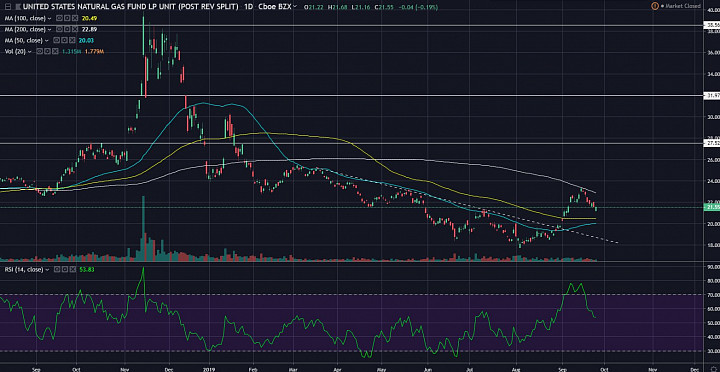Click the 31.97 horizontal line price label
Image resolution: width=720 pixels, height=372 pixels.
point(711,96)
